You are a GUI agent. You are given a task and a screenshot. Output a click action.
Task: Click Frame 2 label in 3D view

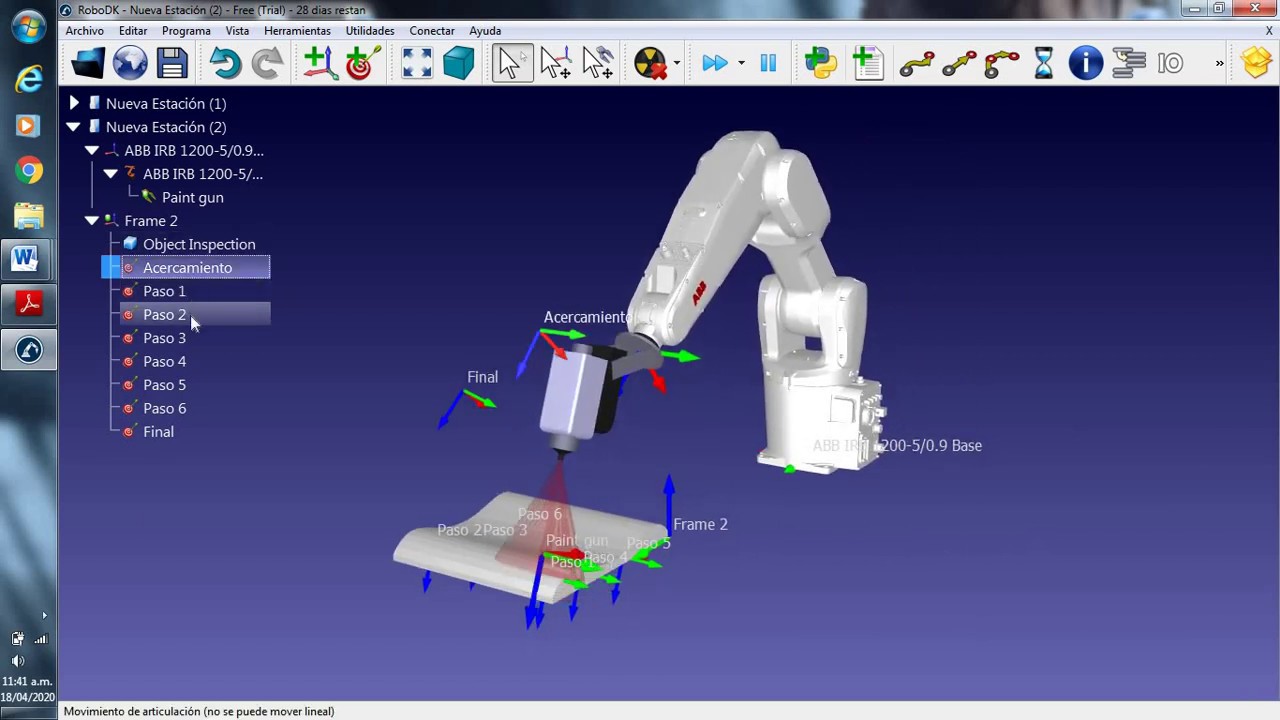tap(700, 524)
